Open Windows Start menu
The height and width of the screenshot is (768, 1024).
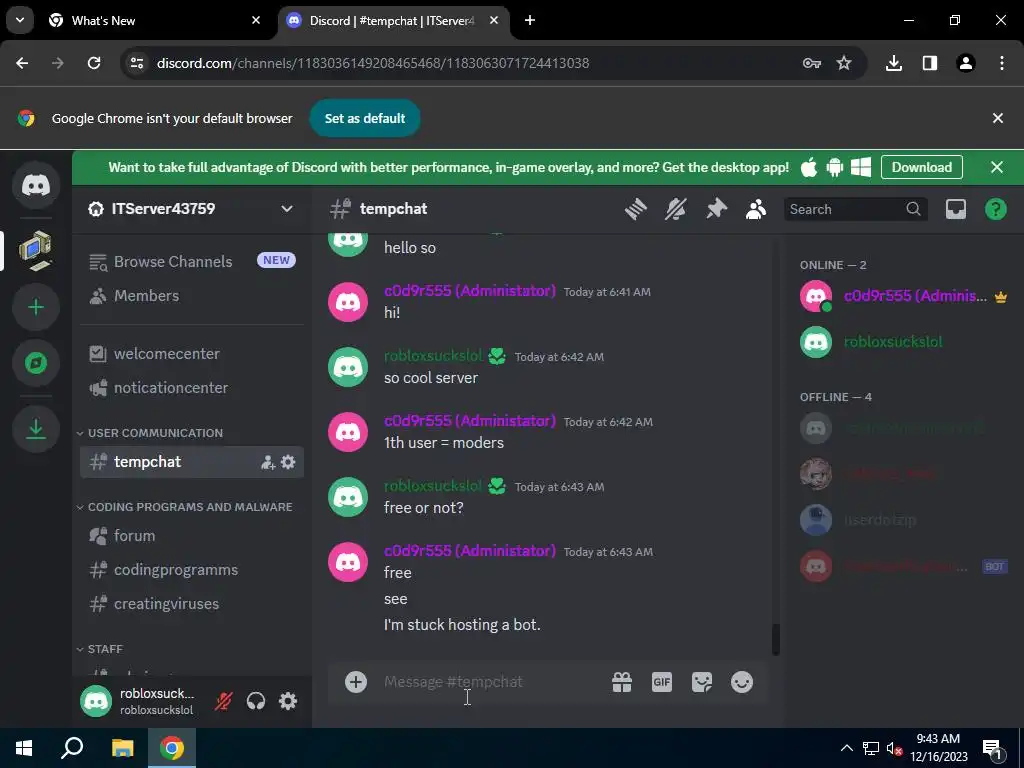24,748
